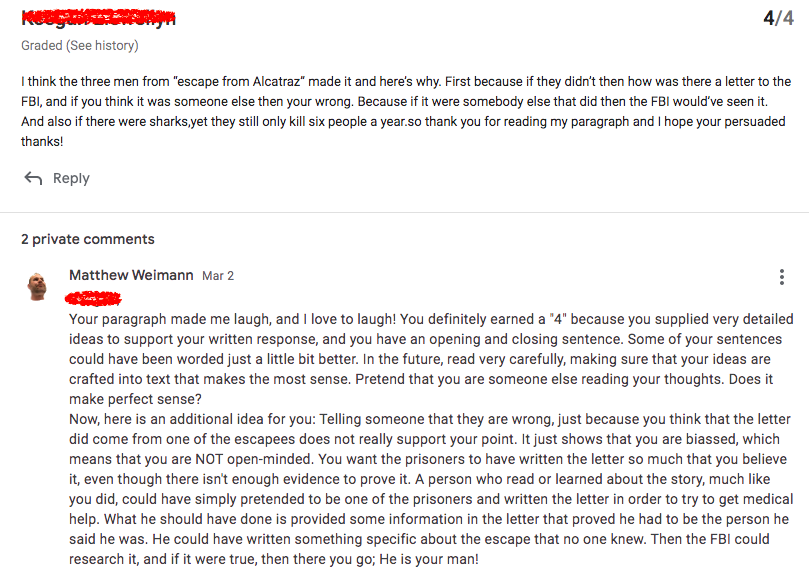Click the Reply text link

pos(71,178)
